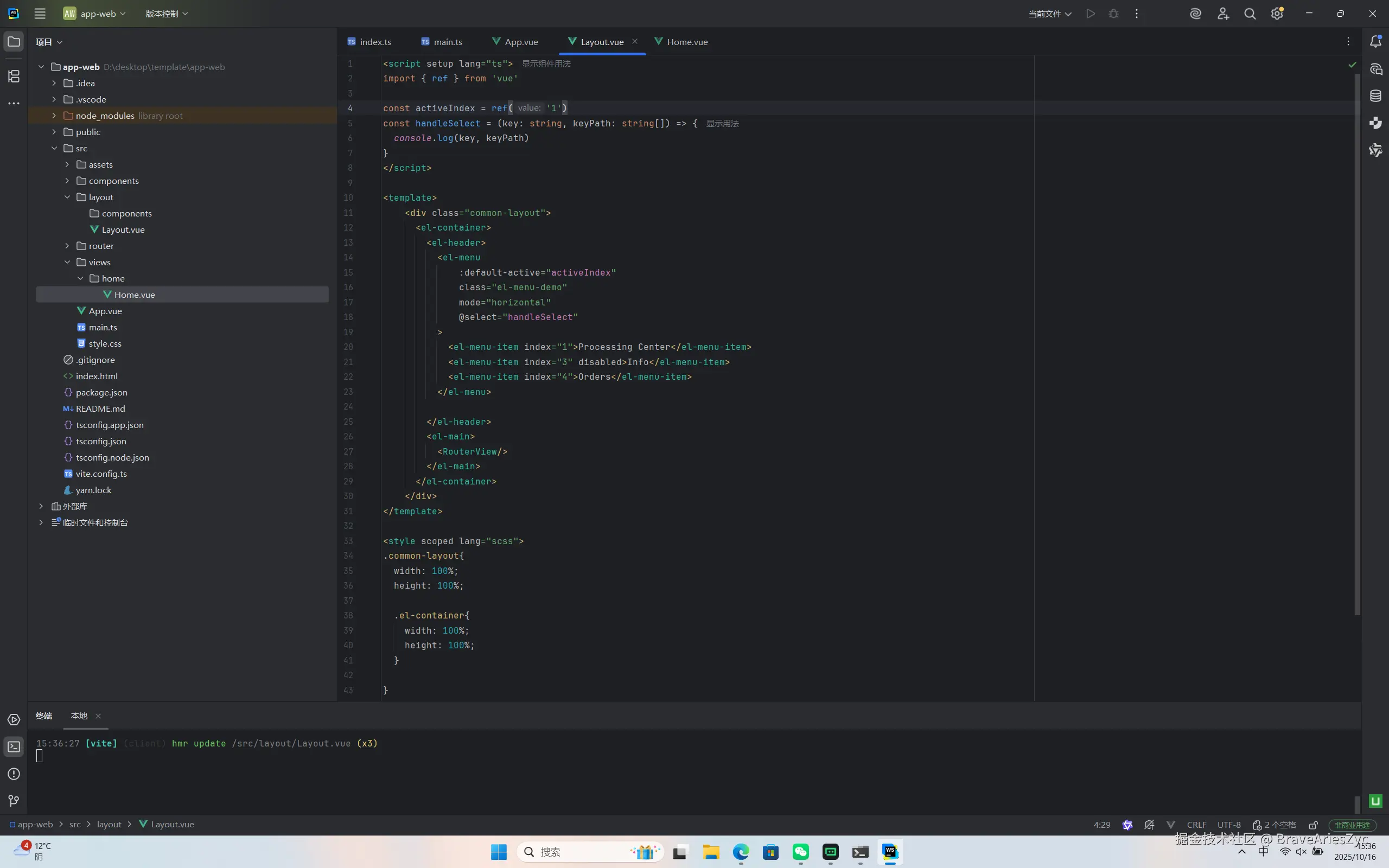Open the Git tool window icon

click(x=14, y=801)
